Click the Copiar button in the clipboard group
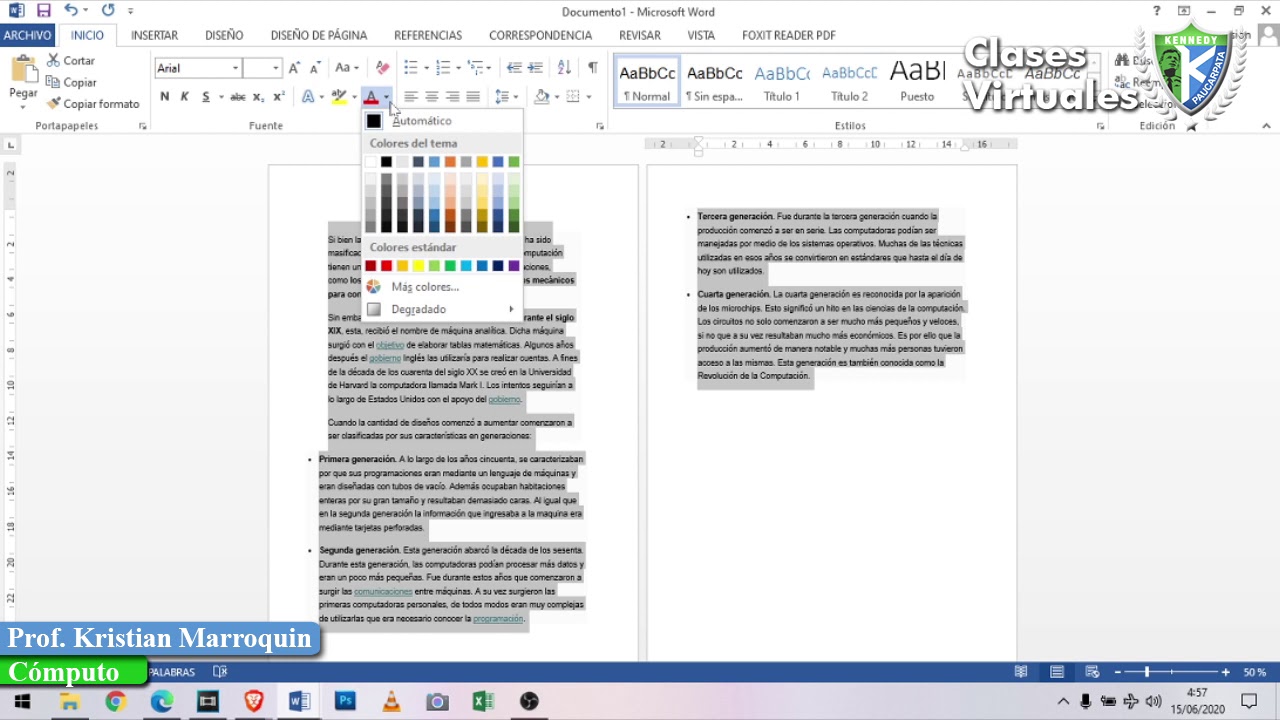This screenshot has width=1280, height=720. point(71,82)
